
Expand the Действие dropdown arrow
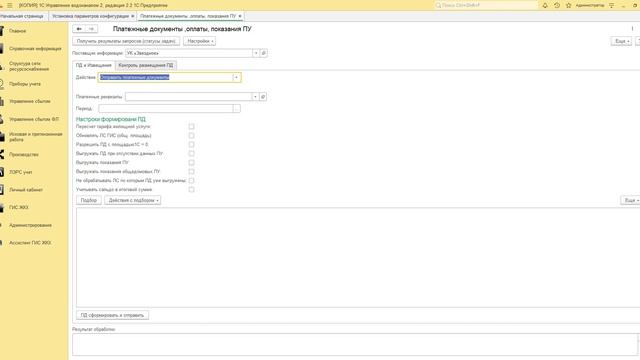[x=236, y=78]
